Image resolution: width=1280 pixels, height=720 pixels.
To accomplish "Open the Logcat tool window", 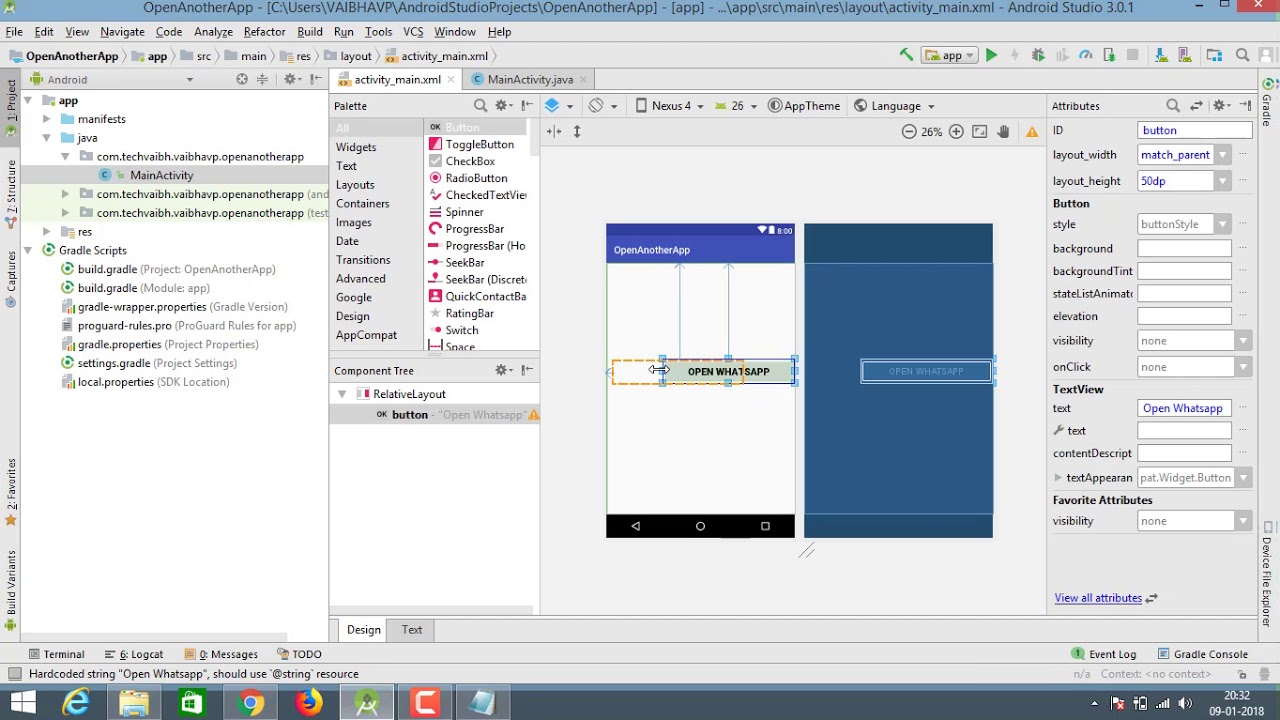I will click(133, 654).
